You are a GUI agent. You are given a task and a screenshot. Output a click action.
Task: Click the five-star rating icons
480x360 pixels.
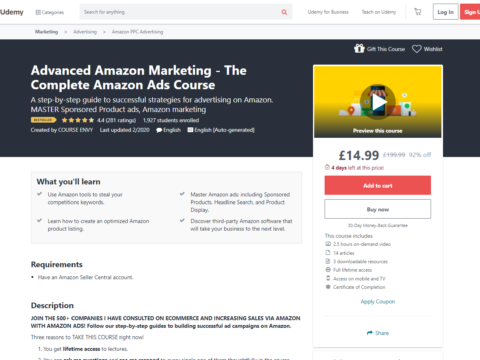(78, 120)
